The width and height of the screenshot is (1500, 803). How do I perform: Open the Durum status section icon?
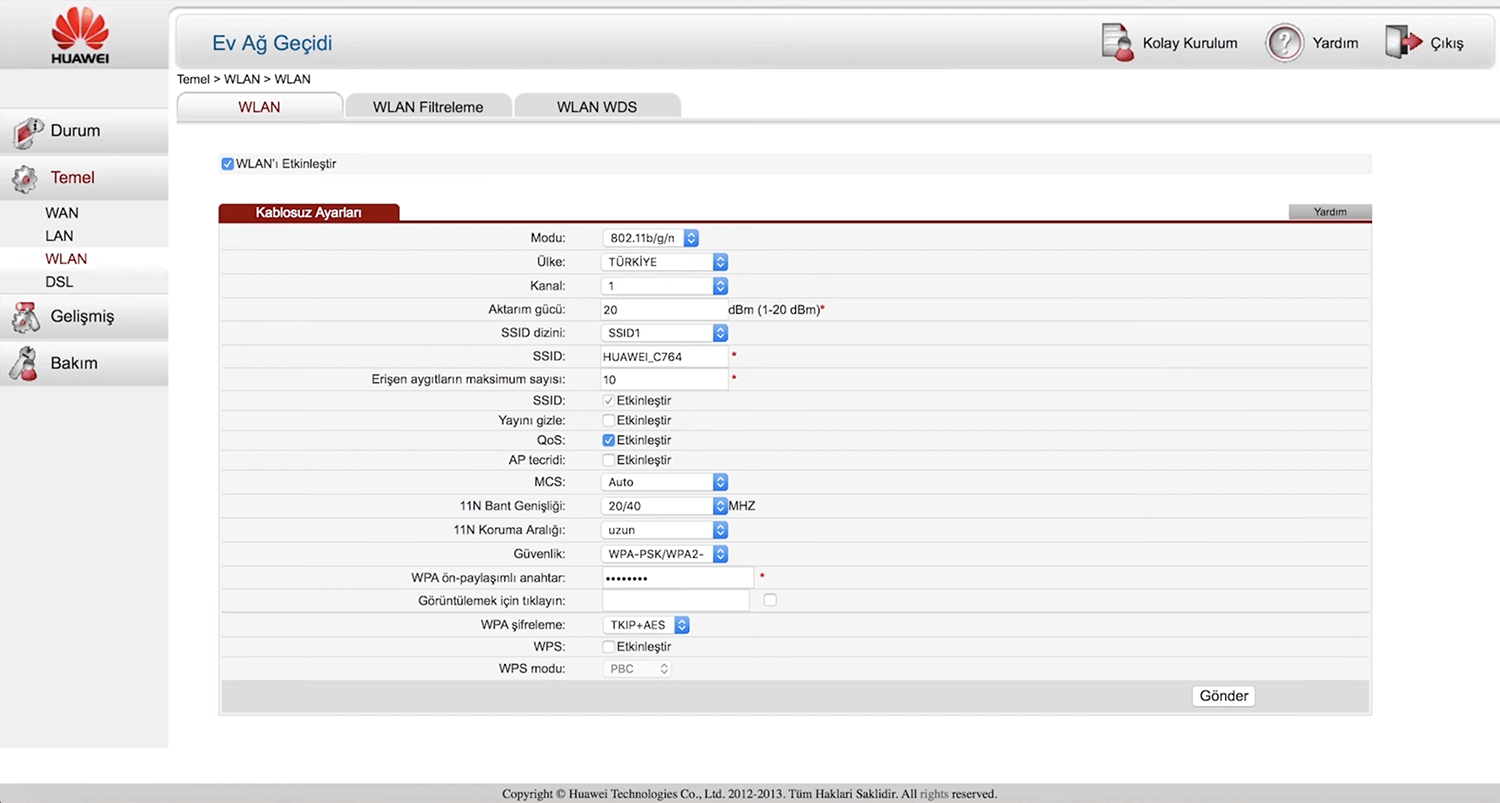click(27, 132)
